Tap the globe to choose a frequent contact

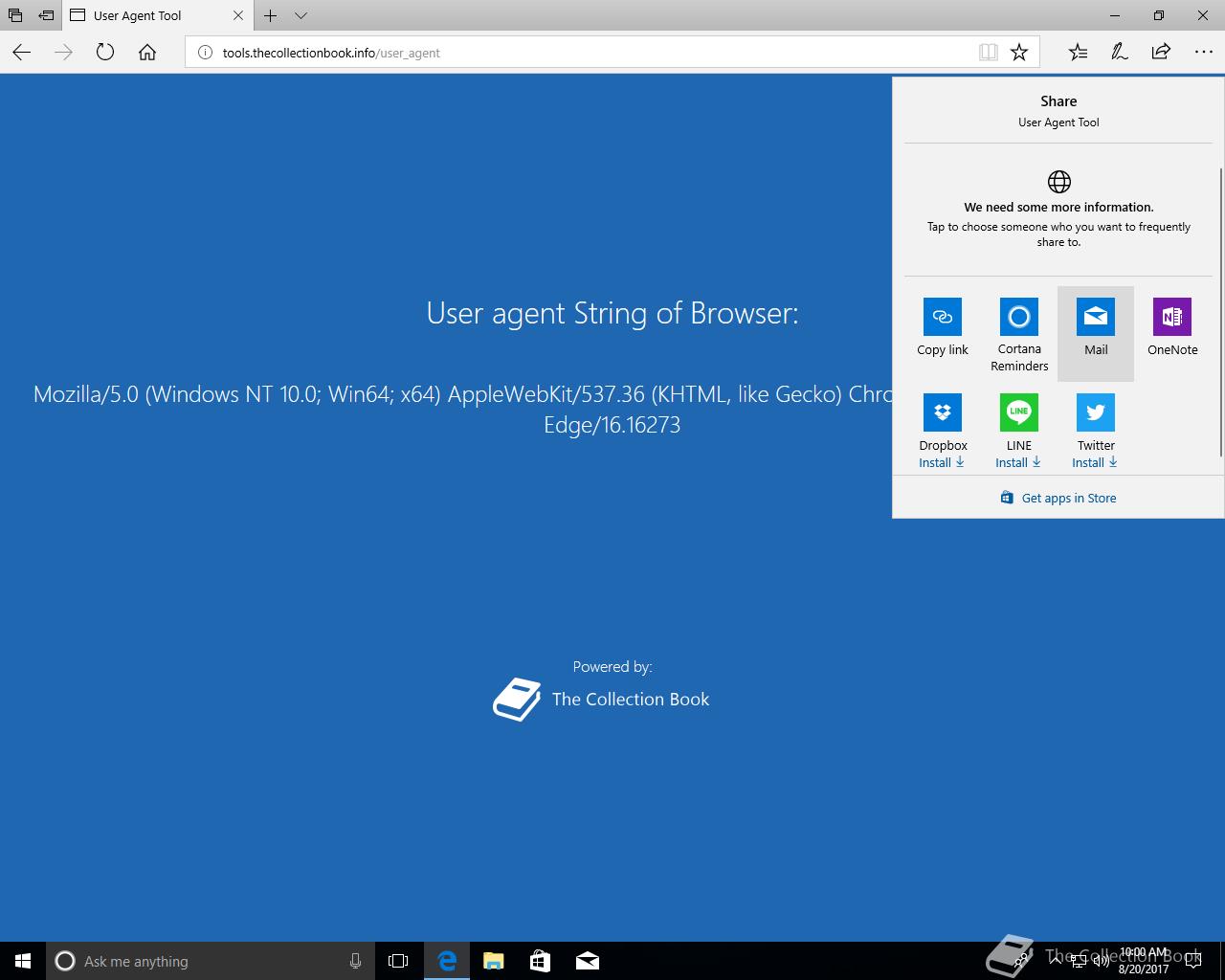pyautogui.click(x=1058, y=181)
